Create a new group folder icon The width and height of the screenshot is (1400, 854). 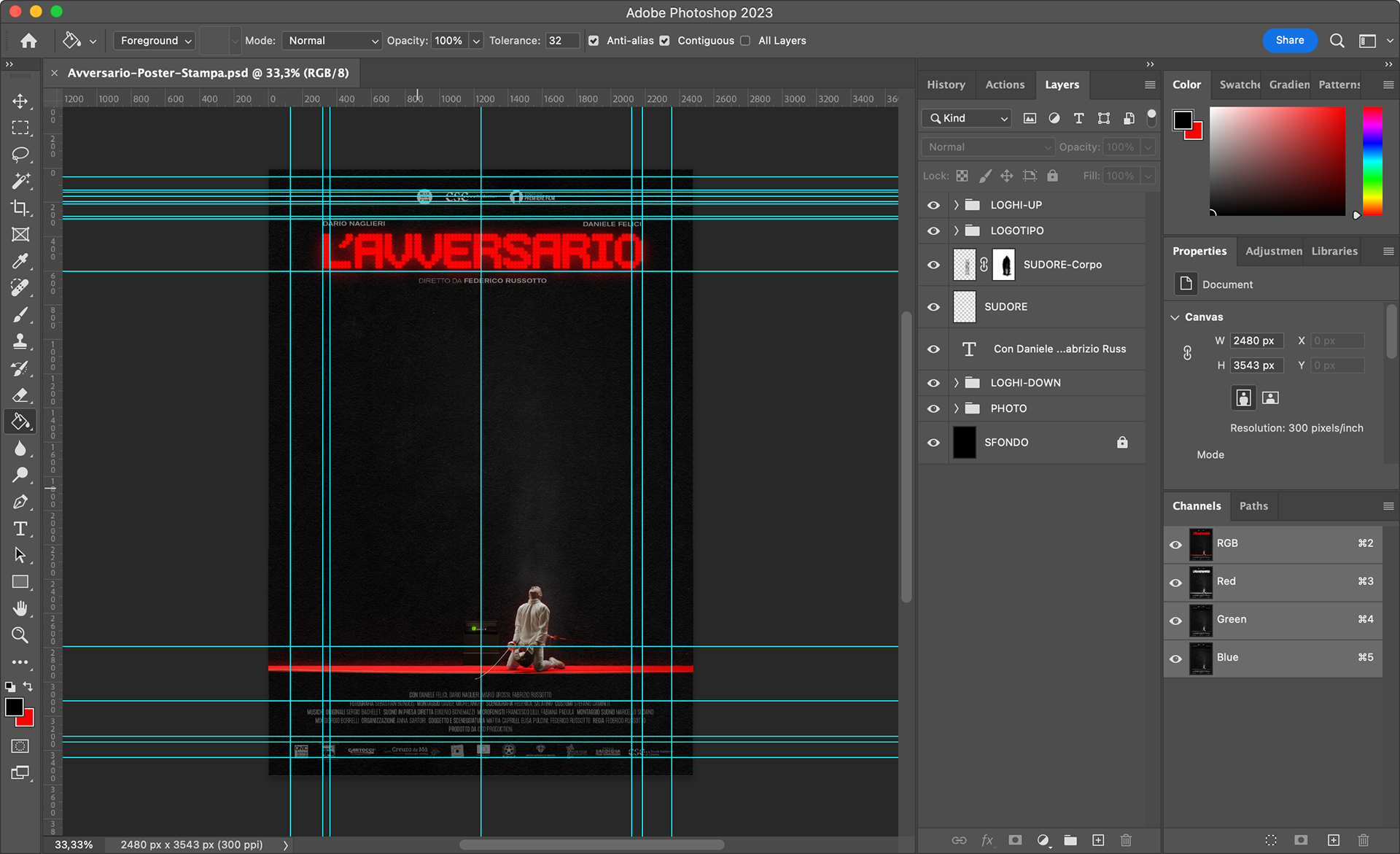click(1070, 840)
